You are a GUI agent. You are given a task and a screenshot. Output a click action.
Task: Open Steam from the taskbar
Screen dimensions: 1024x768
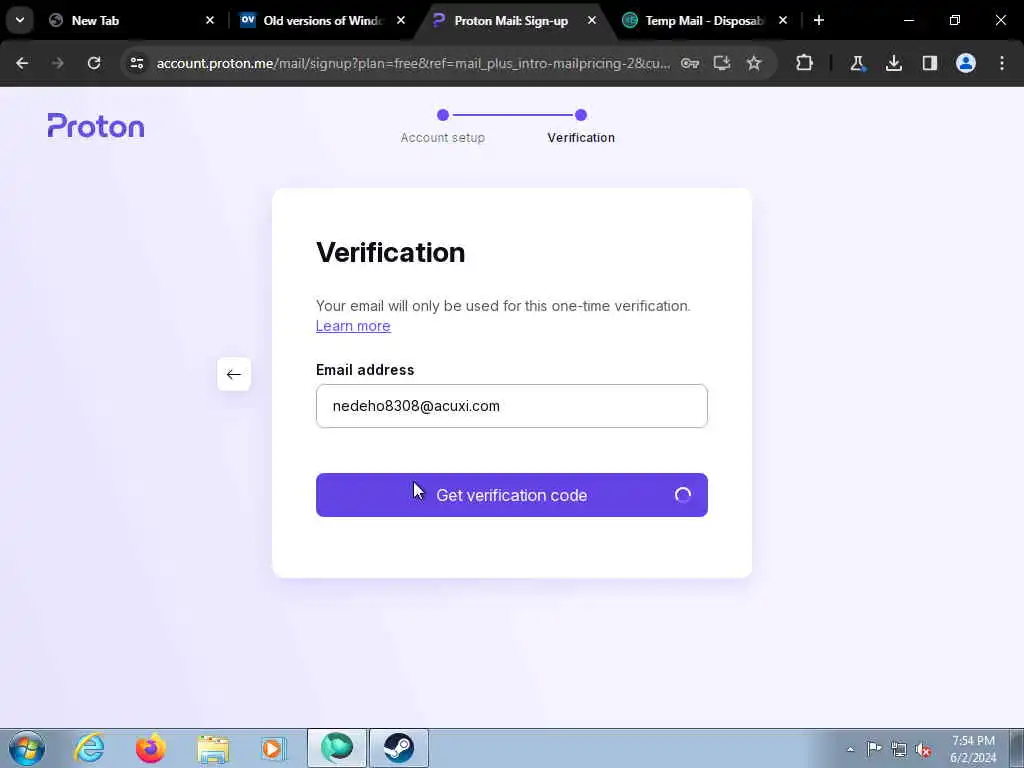pyautogui.click(x=399, y=748)
